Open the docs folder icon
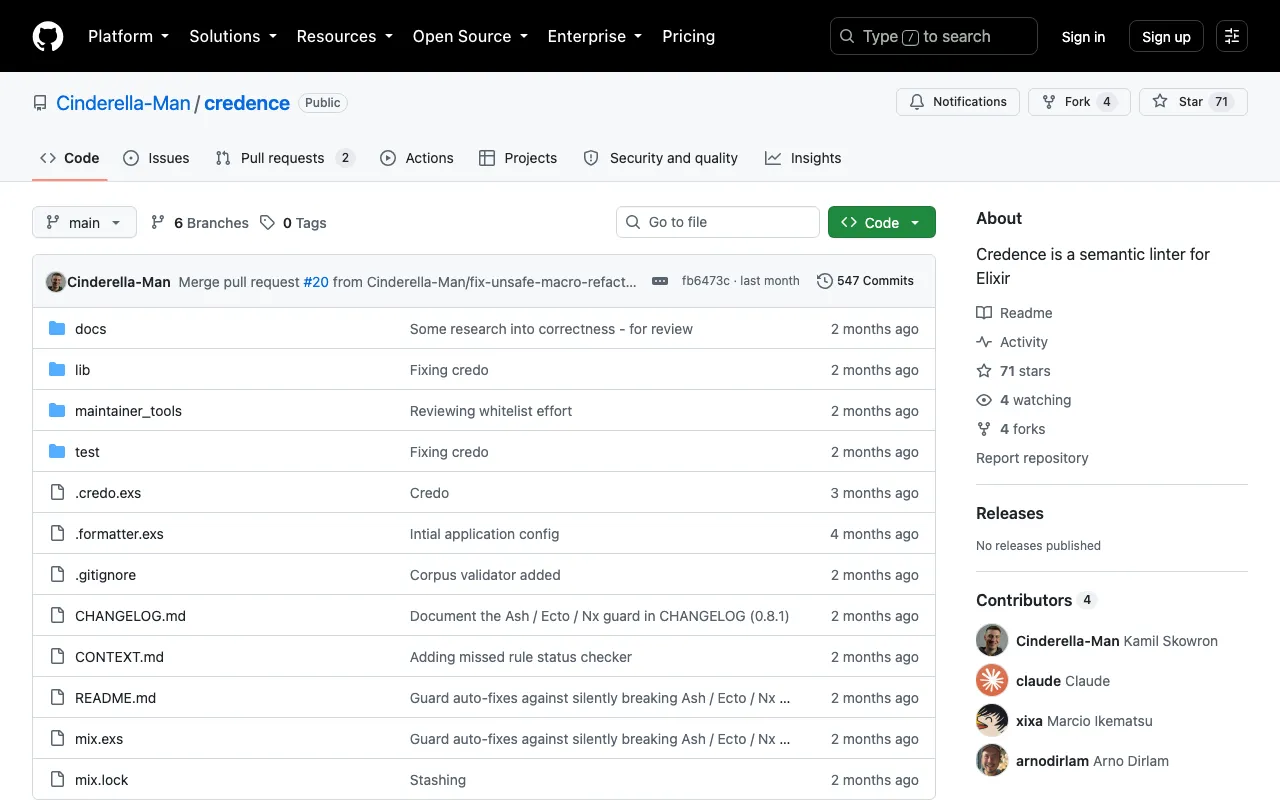 [57, 329]
